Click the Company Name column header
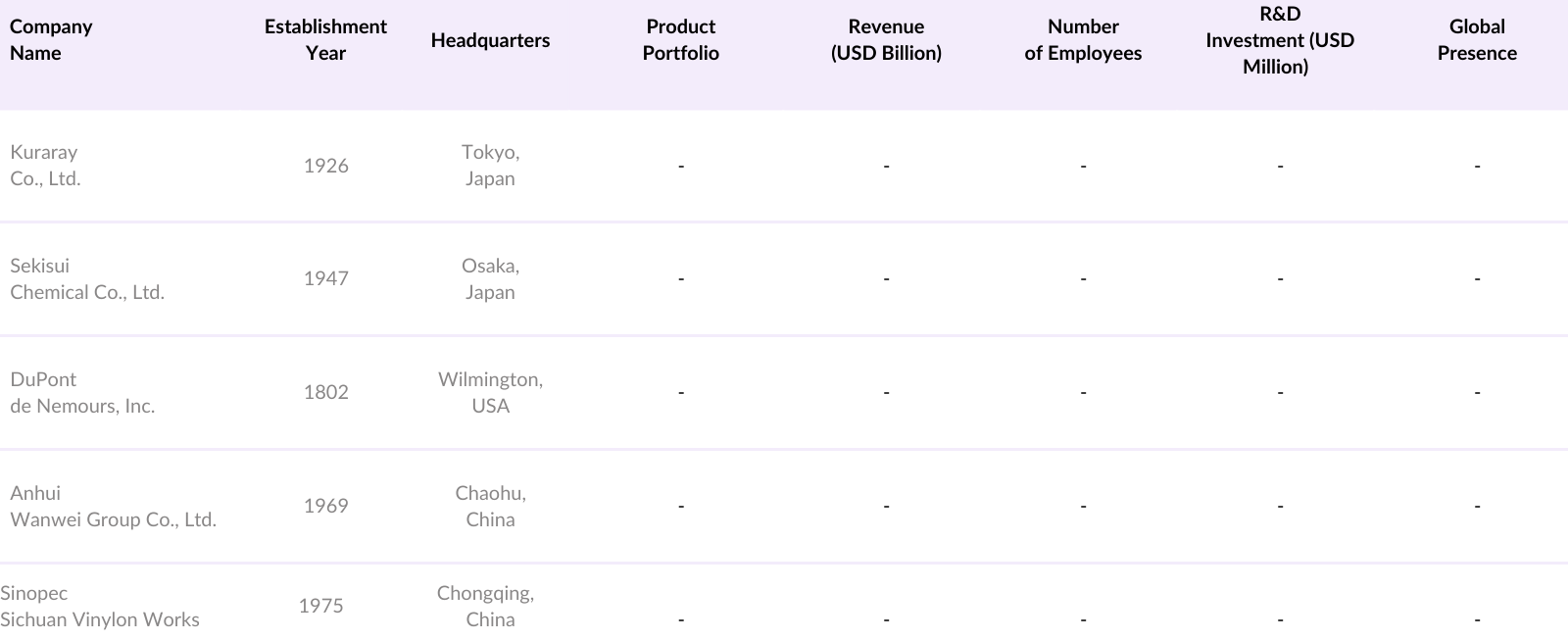The width and height of the screenshot is (1568, 640). coord(51,40)
